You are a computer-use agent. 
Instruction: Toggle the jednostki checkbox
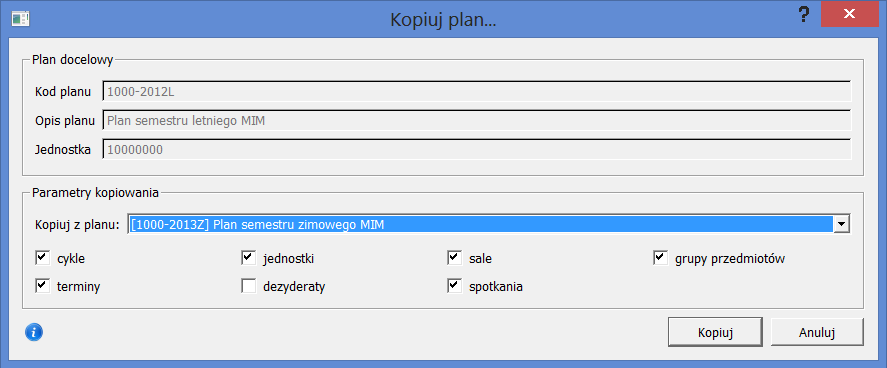coord(248,258)
